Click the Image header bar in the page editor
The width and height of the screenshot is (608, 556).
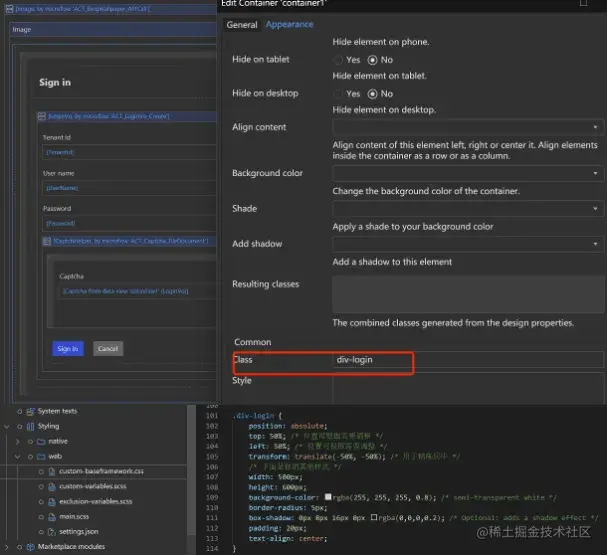coord(113,29)
